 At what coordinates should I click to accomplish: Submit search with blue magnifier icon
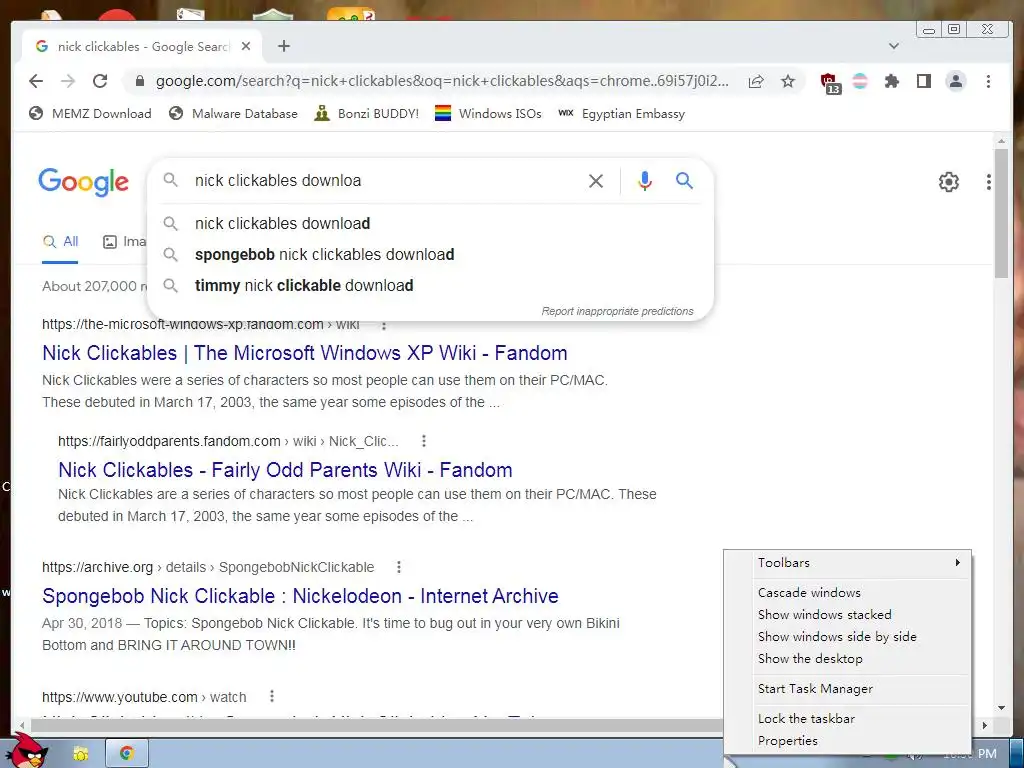684,180
